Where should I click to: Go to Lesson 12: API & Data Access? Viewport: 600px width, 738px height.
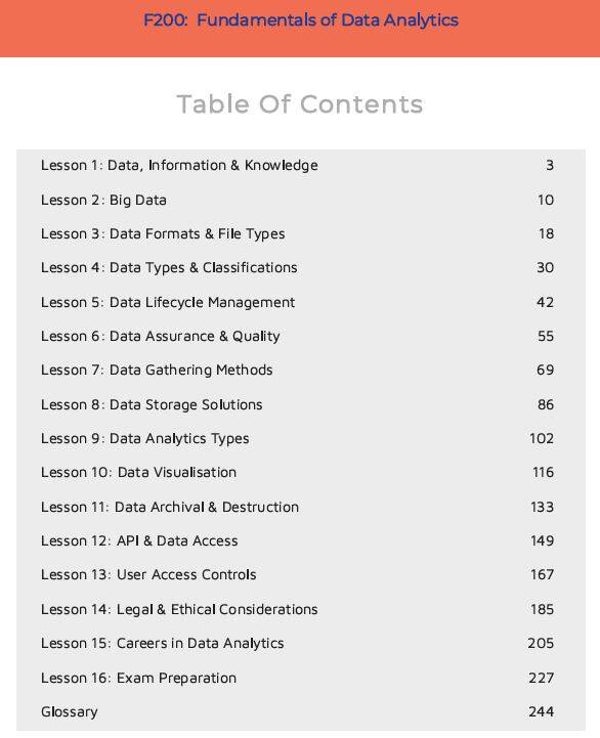[139, 541]
